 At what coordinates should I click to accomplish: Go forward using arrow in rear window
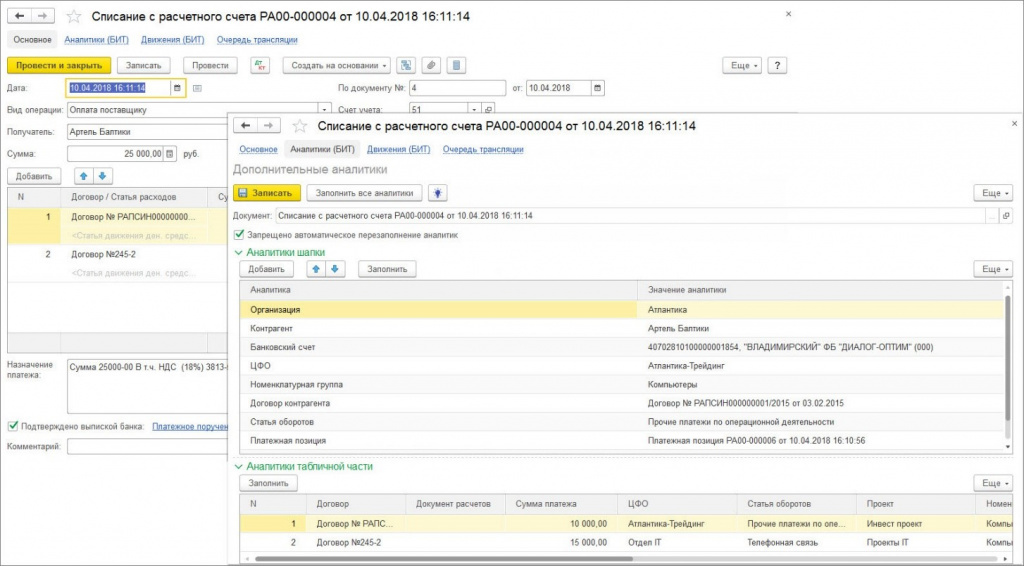(x=42, y=16)
